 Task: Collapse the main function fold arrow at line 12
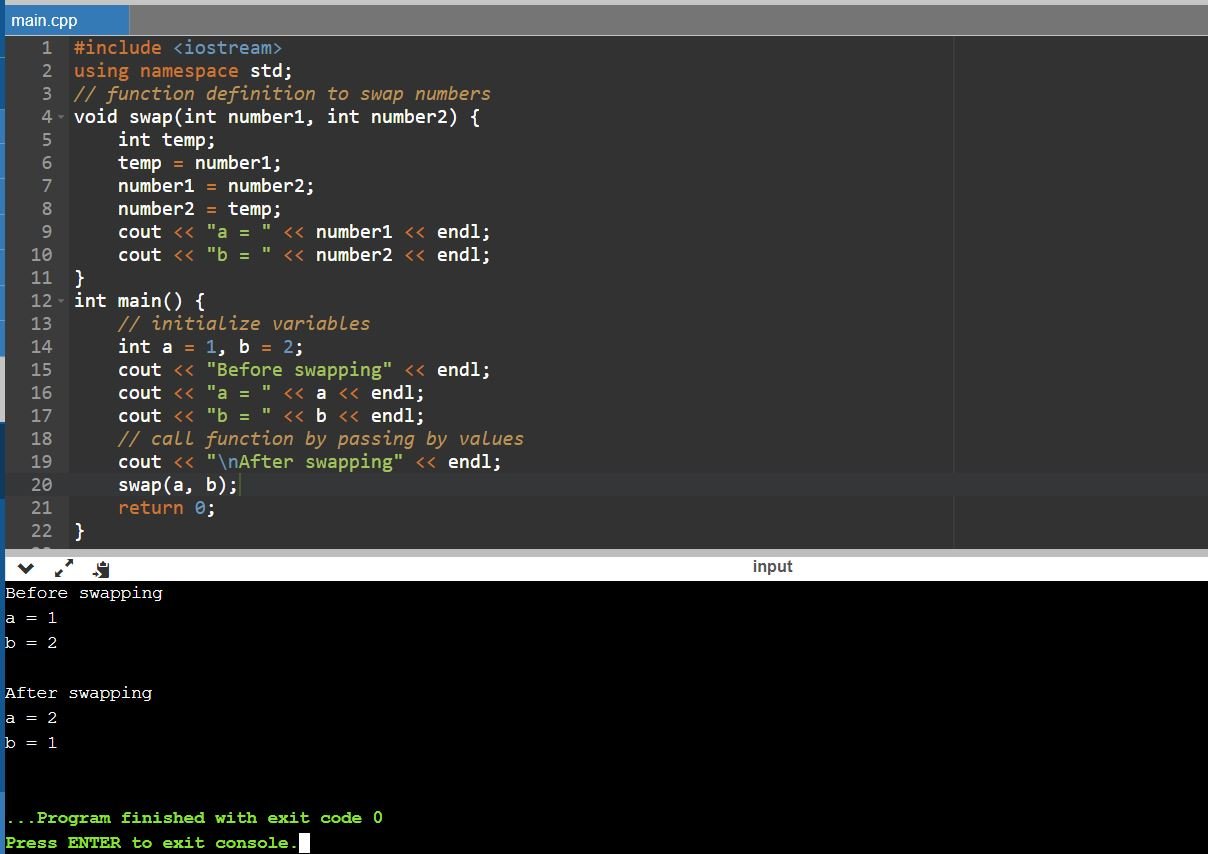[x=62, y=301]
